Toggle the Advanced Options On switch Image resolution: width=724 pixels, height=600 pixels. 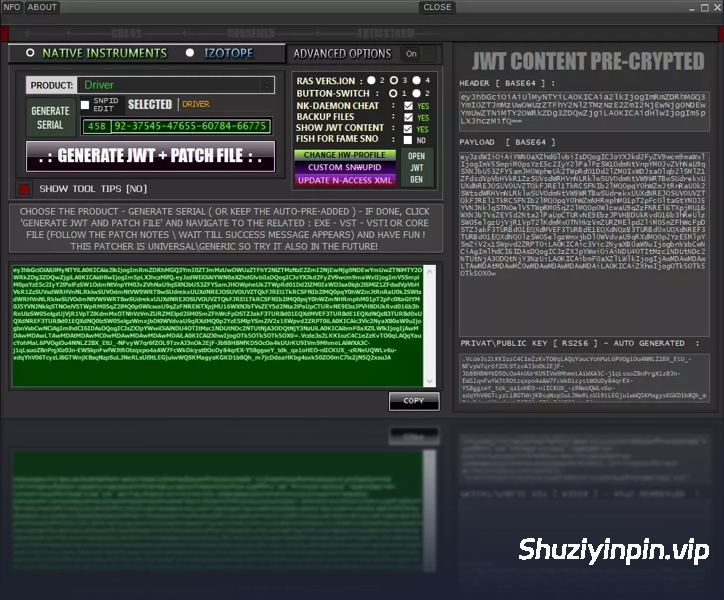[419, 54]
